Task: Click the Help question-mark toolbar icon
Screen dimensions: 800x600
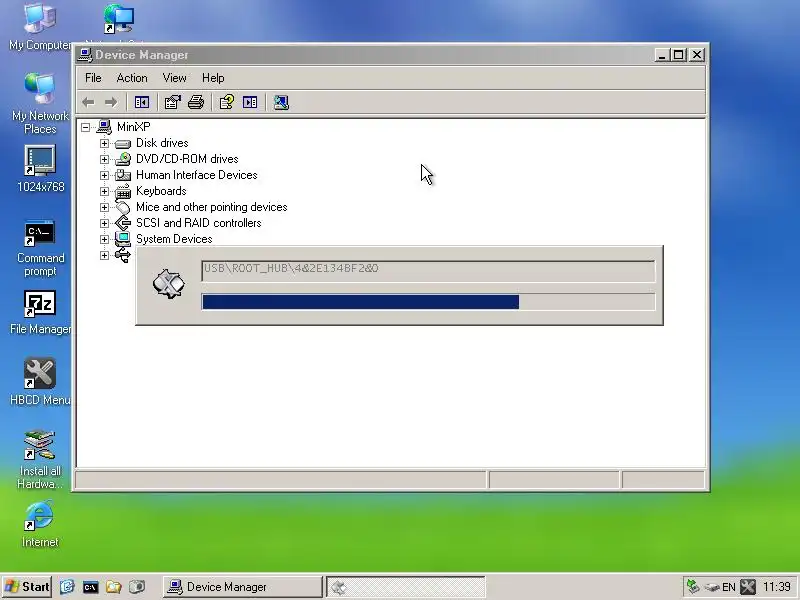Action: (x=227, y=103)
